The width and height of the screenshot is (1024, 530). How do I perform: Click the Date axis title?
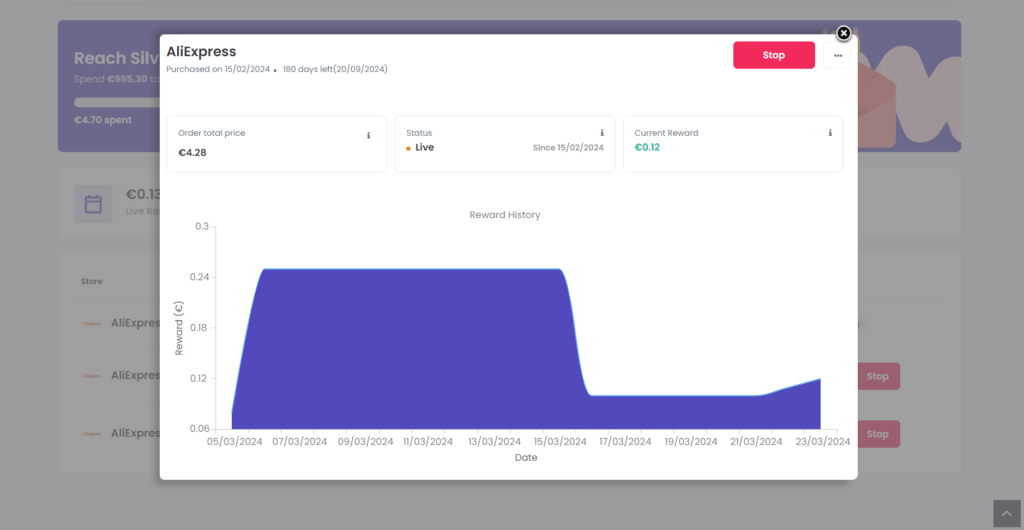point(526,458)
